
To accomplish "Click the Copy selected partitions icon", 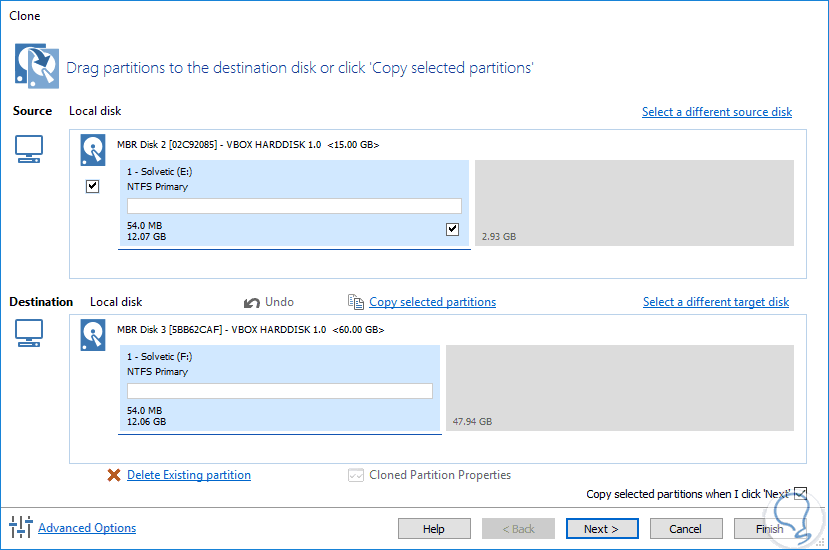I will point(356,302).
